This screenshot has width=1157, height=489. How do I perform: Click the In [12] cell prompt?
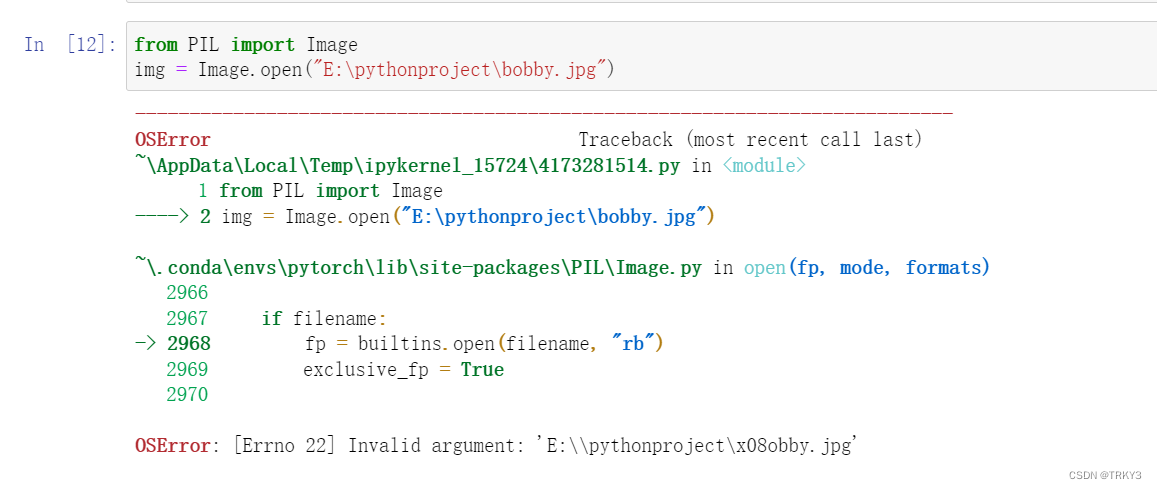(x=70, y=44)
